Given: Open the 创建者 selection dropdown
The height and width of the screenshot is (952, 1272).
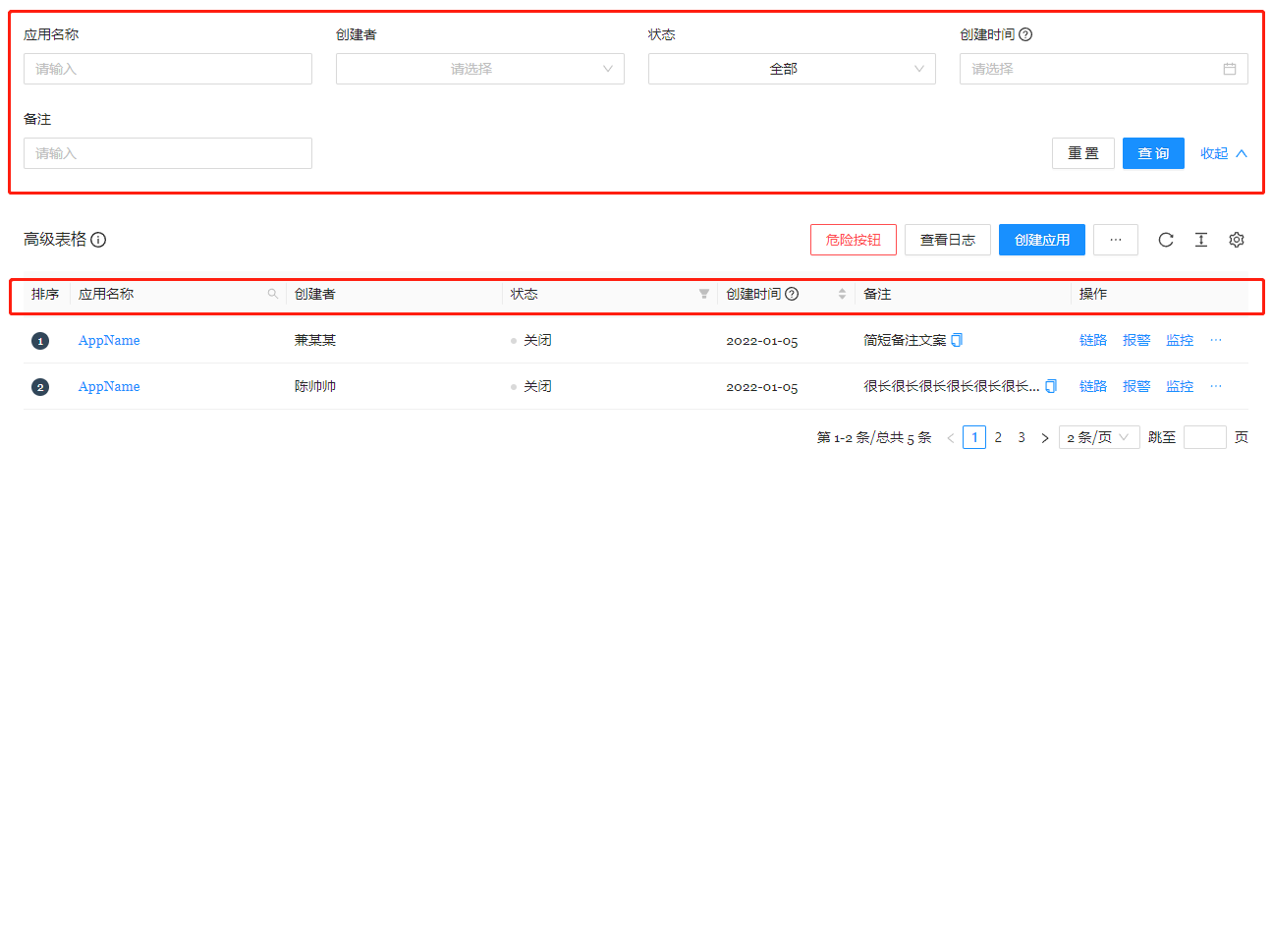Looking at the screenshot, I should pyautogui.click(x=479, y=69).
